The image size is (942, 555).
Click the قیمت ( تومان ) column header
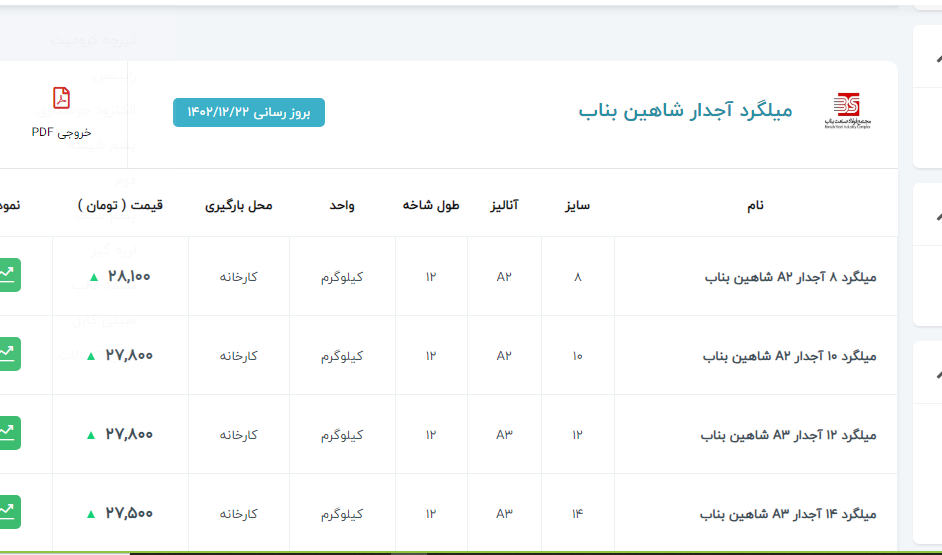(x=120, y=205)
